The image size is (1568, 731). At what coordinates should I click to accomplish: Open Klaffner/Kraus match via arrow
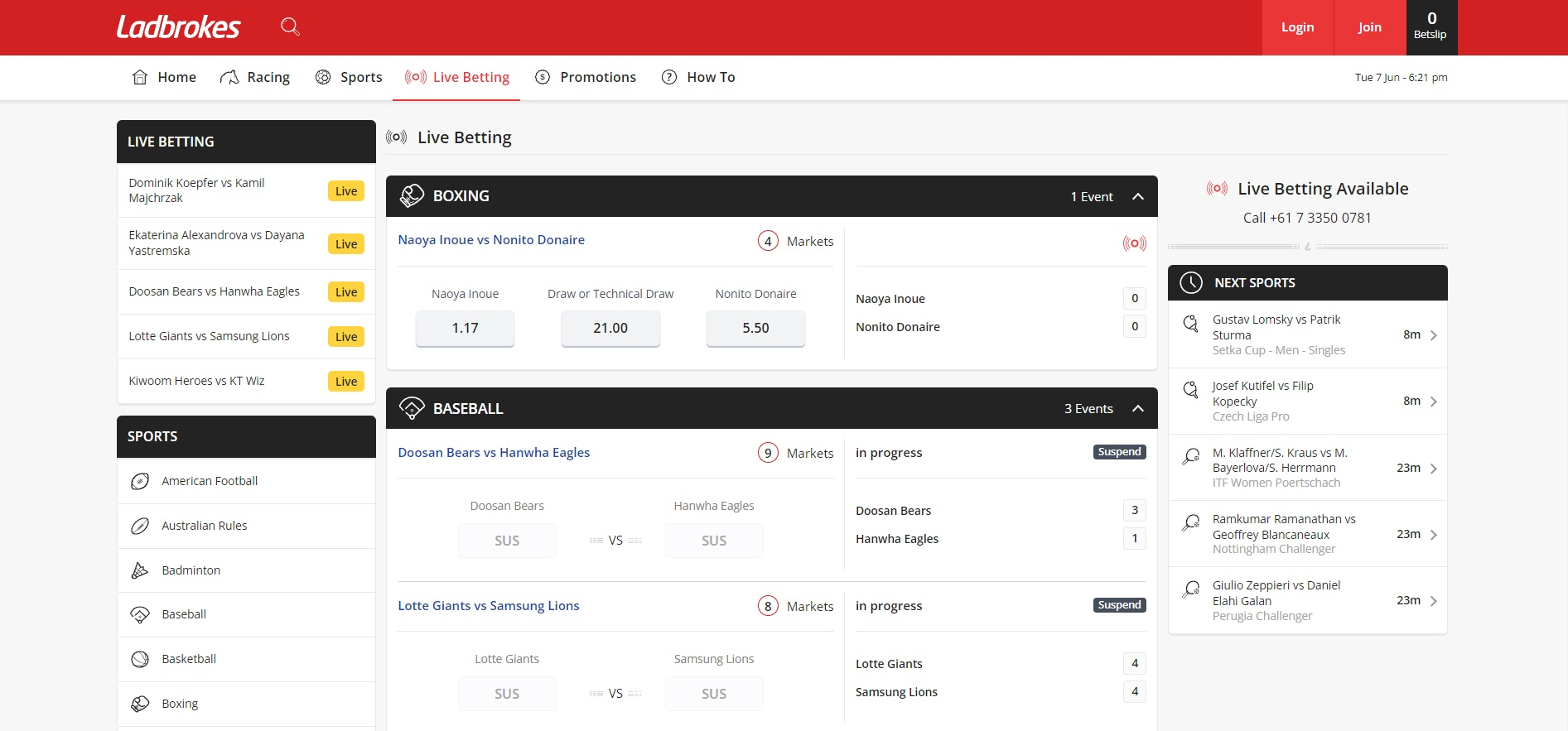pyautogui.click(x=1434, y=469)
